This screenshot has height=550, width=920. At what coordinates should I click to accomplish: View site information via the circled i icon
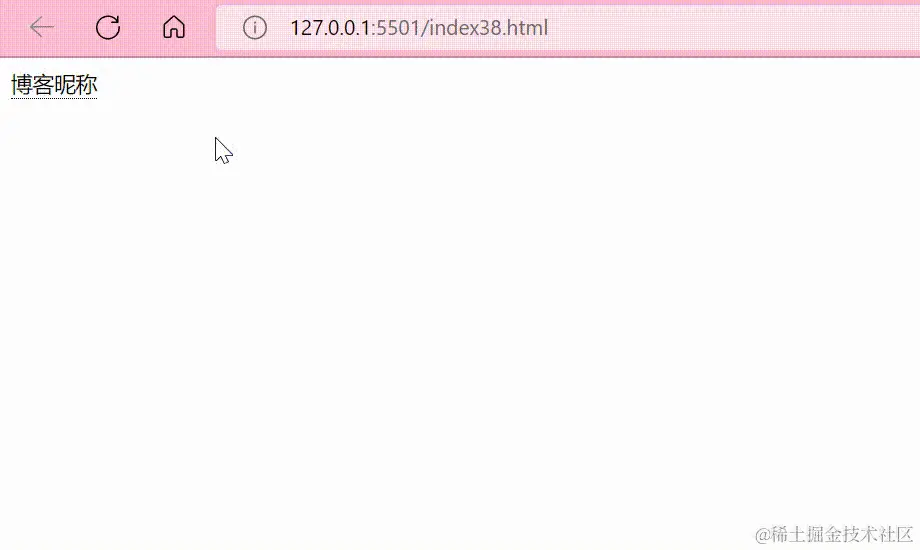click(255, 28)
